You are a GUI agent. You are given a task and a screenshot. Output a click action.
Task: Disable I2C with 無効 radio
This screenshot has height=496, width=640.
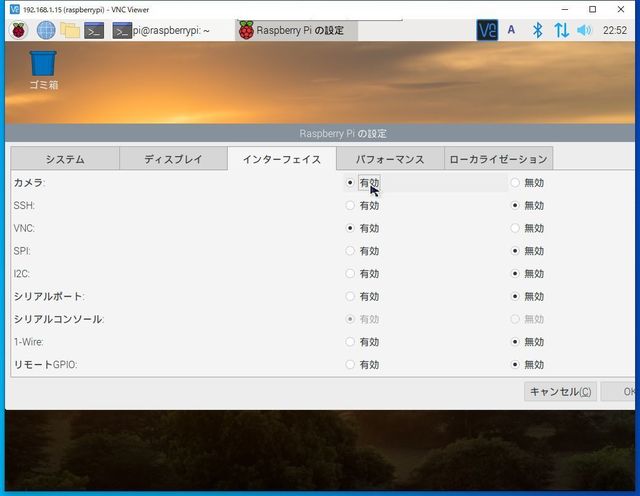click(x=515, y=274)
